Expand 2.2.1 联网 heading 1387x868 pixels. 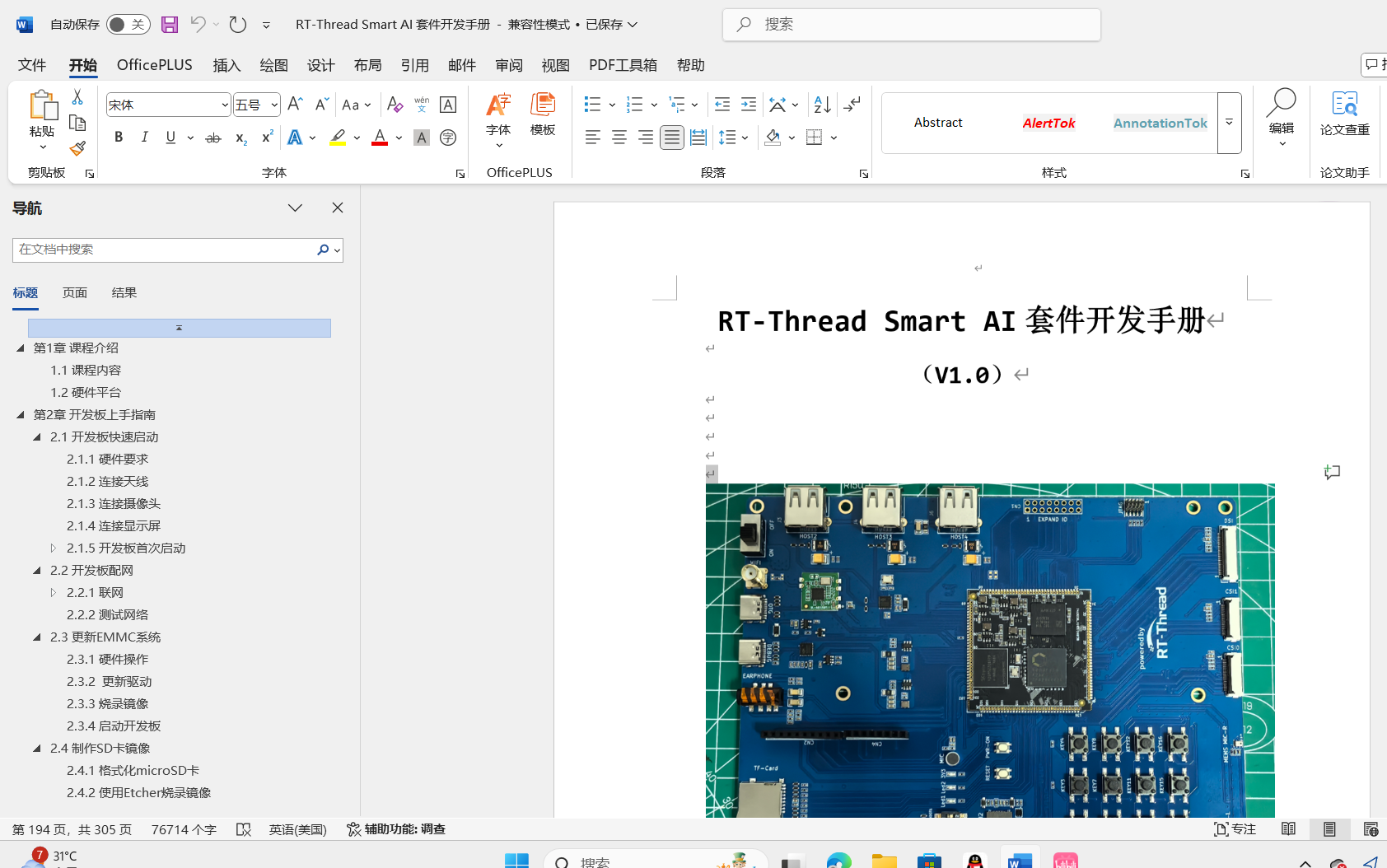[54, 592]
